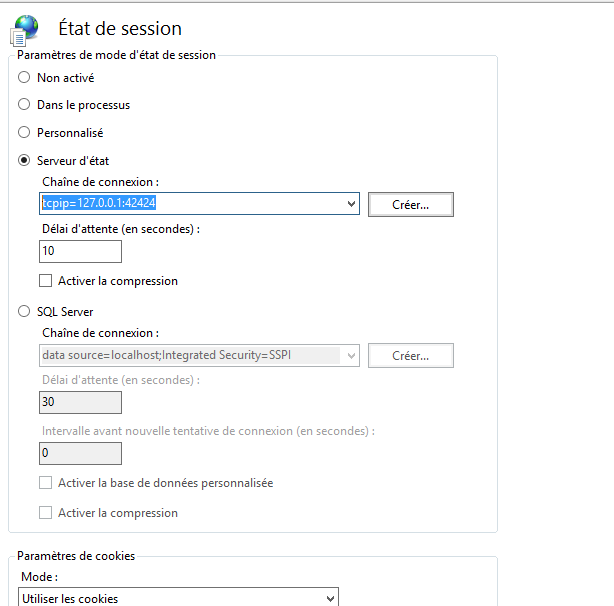614x606 pixels.
Task: Enable compression under Serveur d'état
Action: coord(45,281)
